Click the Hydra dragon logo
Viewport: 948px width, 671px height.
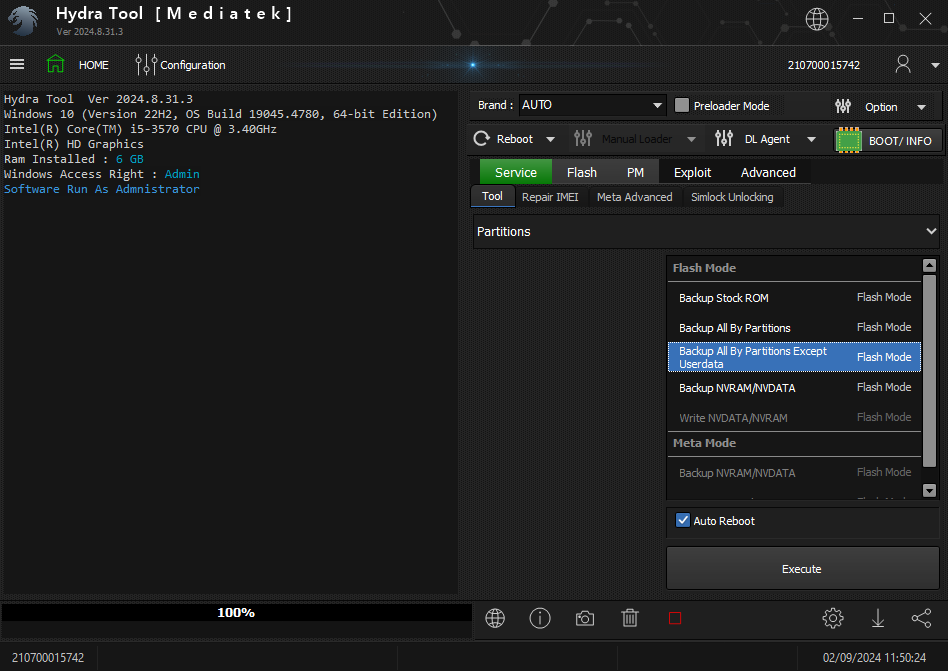point(23,21)
